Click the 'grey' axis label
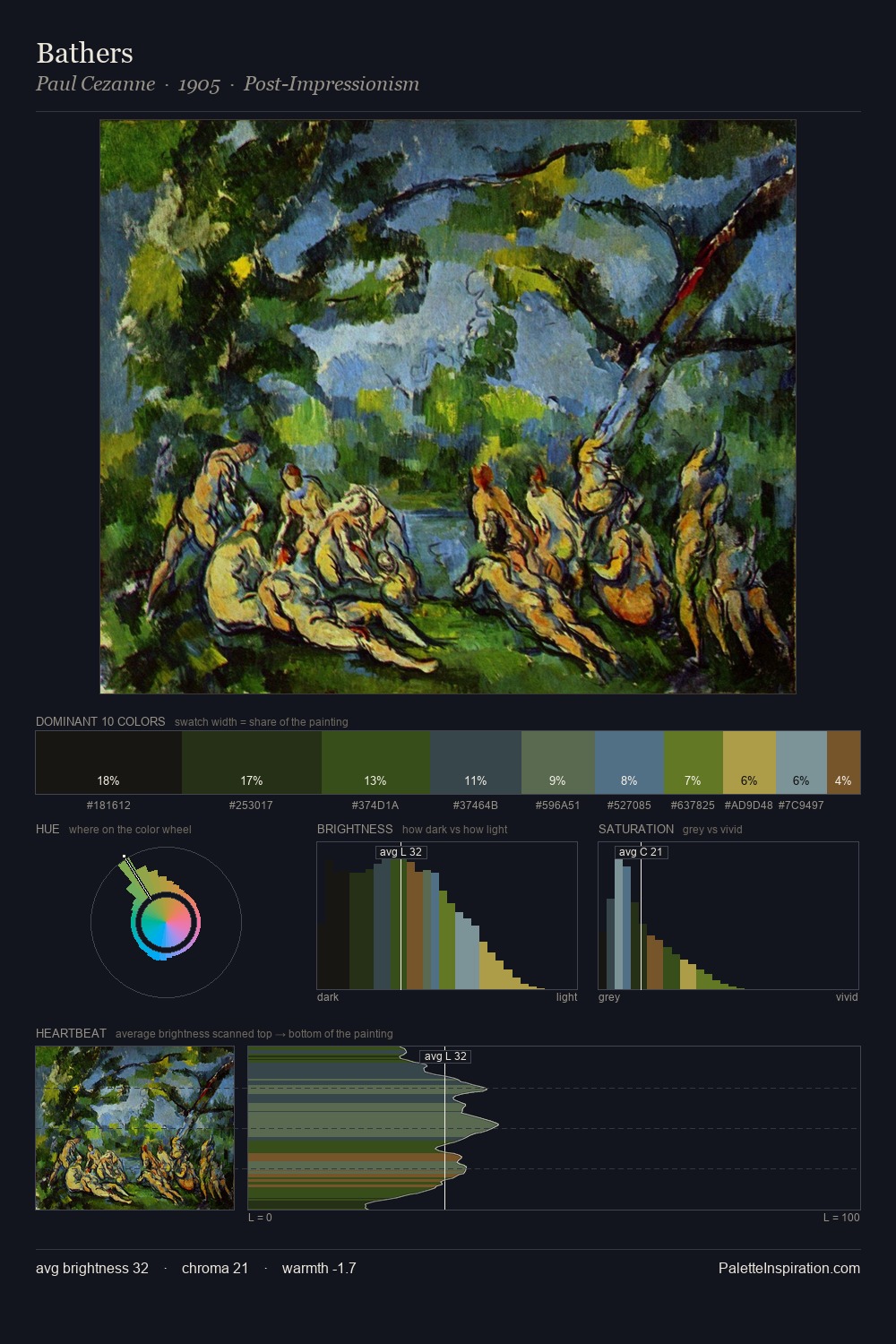896x1344 pixels. 609,996
